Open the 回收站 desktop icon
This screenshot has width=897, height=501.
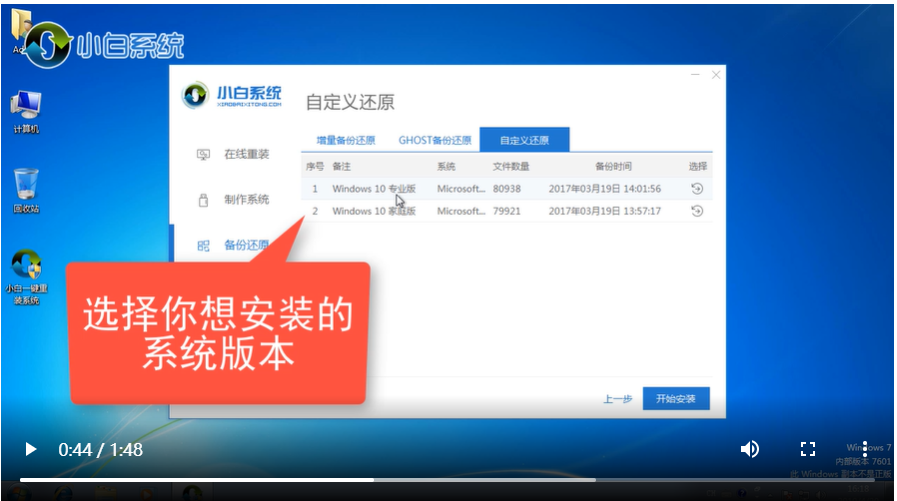[x=26, y=189]
